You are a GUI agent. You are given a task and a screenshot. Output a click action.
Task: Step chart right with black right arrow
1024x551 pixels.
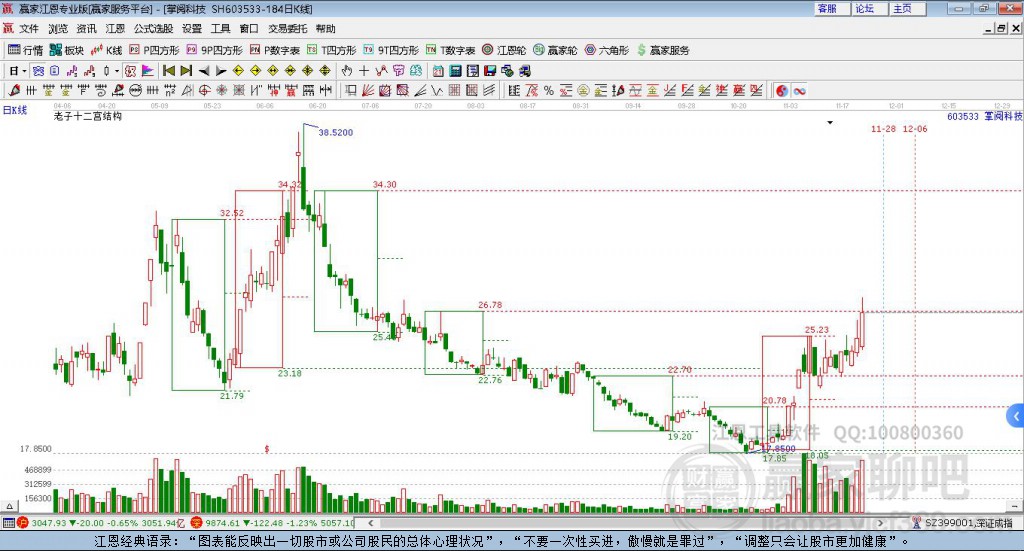coord(221,71)
